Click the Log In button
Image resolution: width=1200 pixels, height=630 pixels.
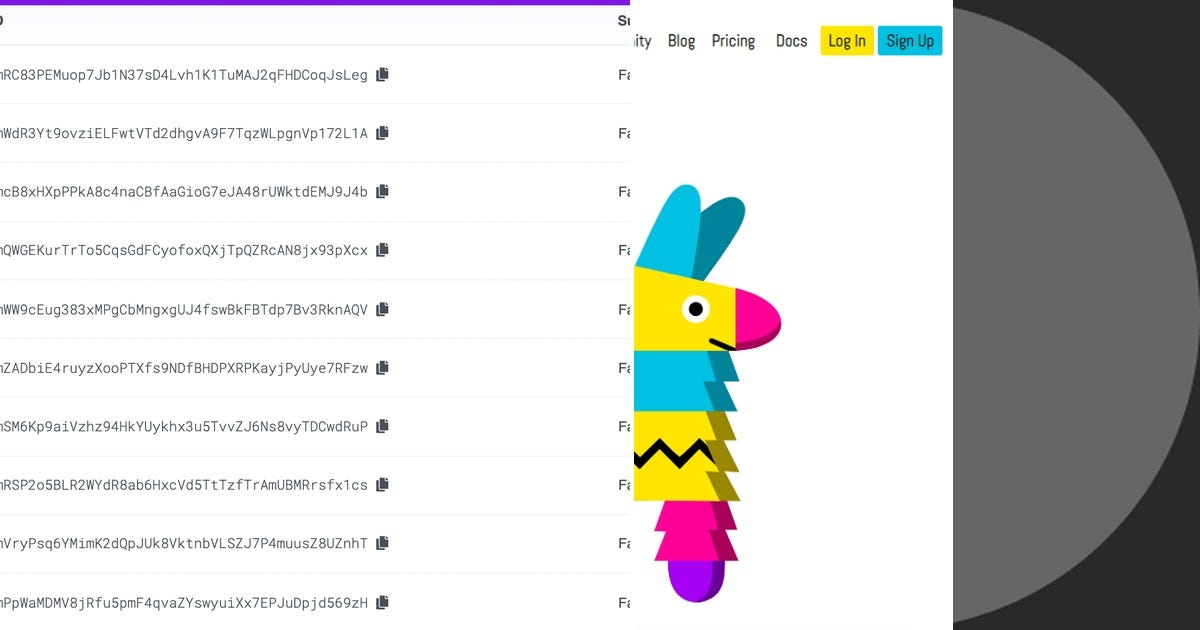[x=846, y=40]
